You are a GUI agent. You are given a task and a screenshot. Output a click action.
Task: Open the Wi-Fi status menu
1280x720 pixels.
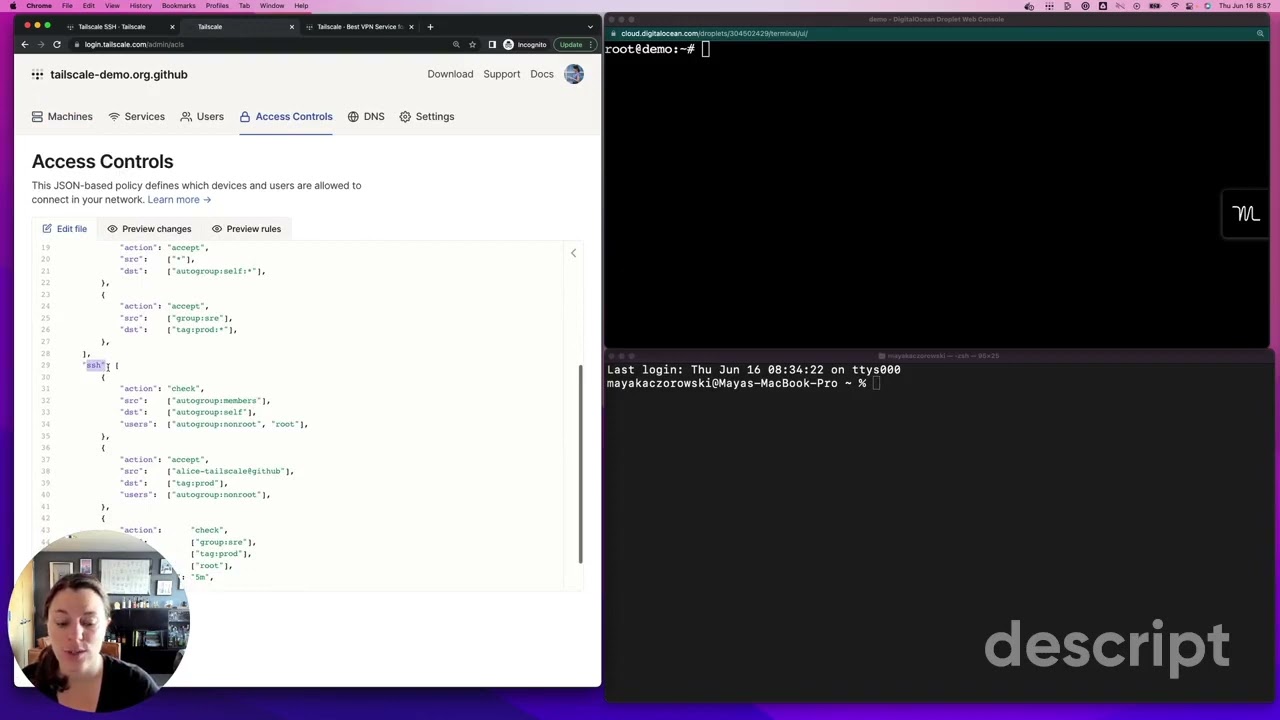tap(1174, 6)
